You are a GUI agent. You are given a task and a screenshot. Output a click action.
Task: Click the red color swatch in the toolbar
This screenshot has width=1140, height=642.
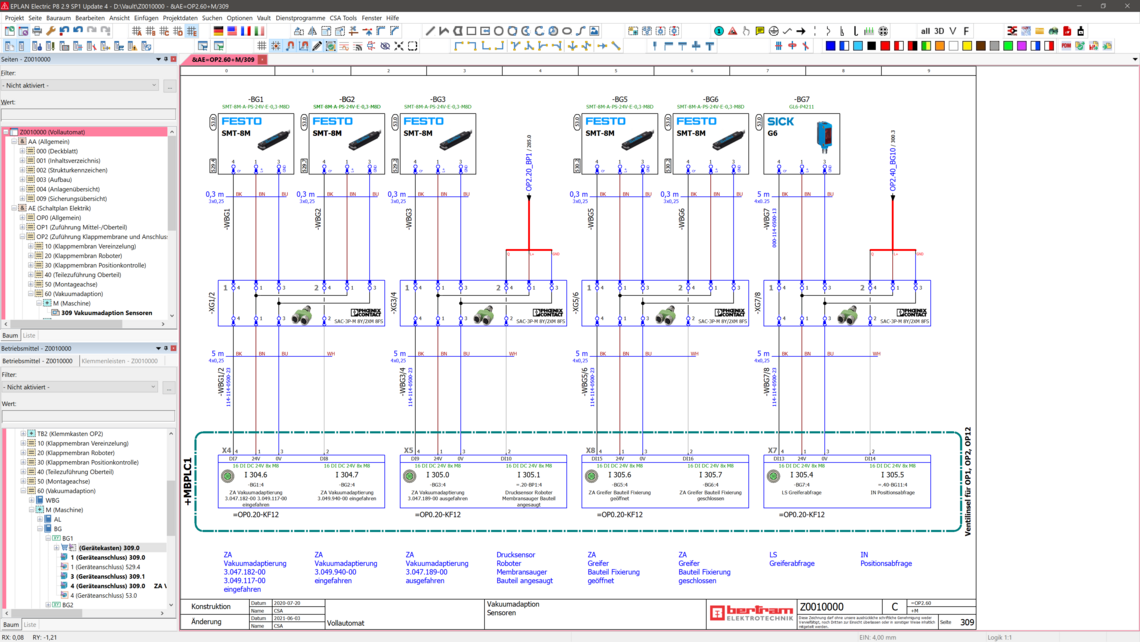pos(883,46)
